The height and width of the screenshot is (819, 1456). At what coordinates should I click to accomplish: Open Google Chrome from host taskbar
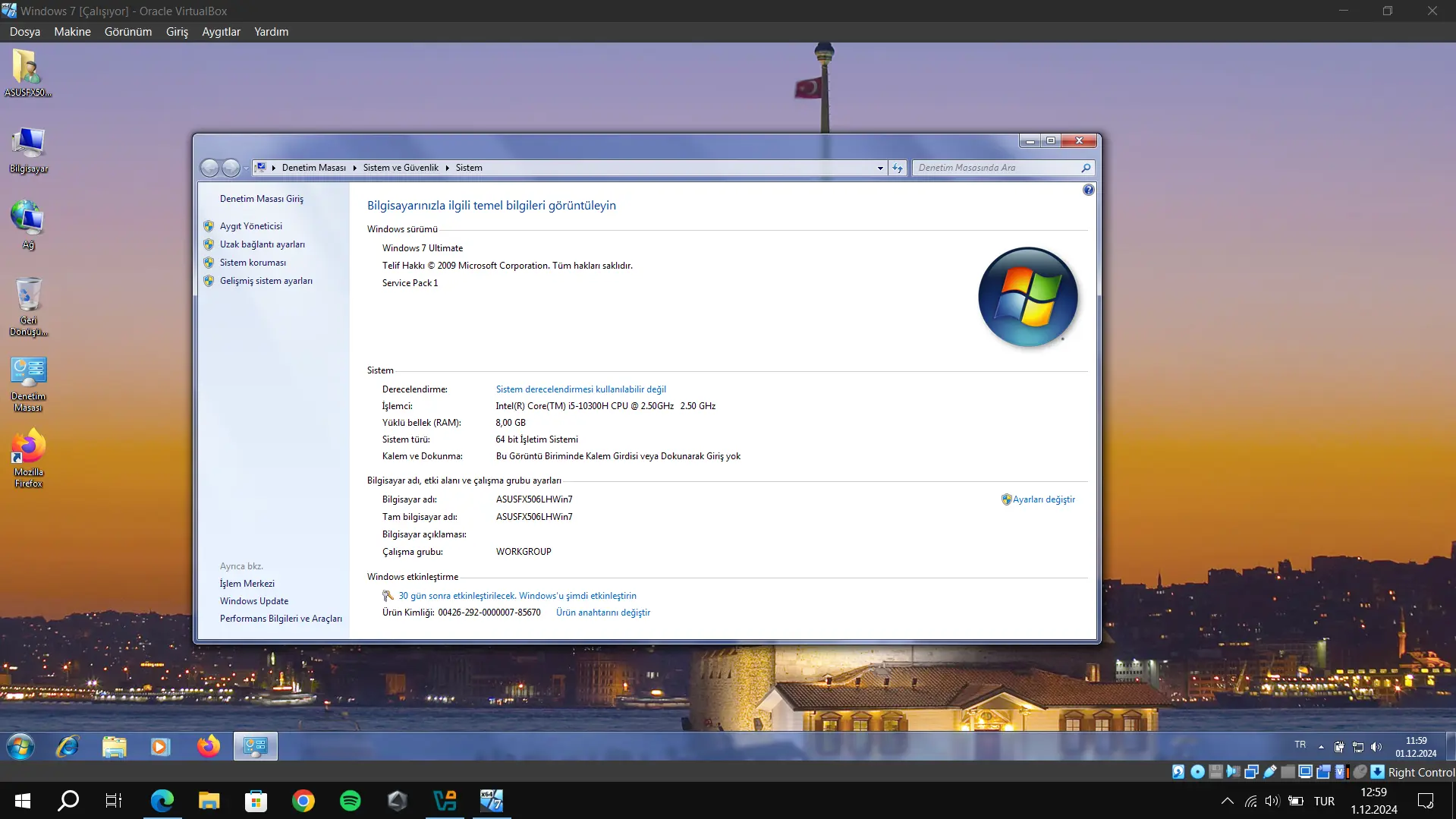tap(303, 801)
